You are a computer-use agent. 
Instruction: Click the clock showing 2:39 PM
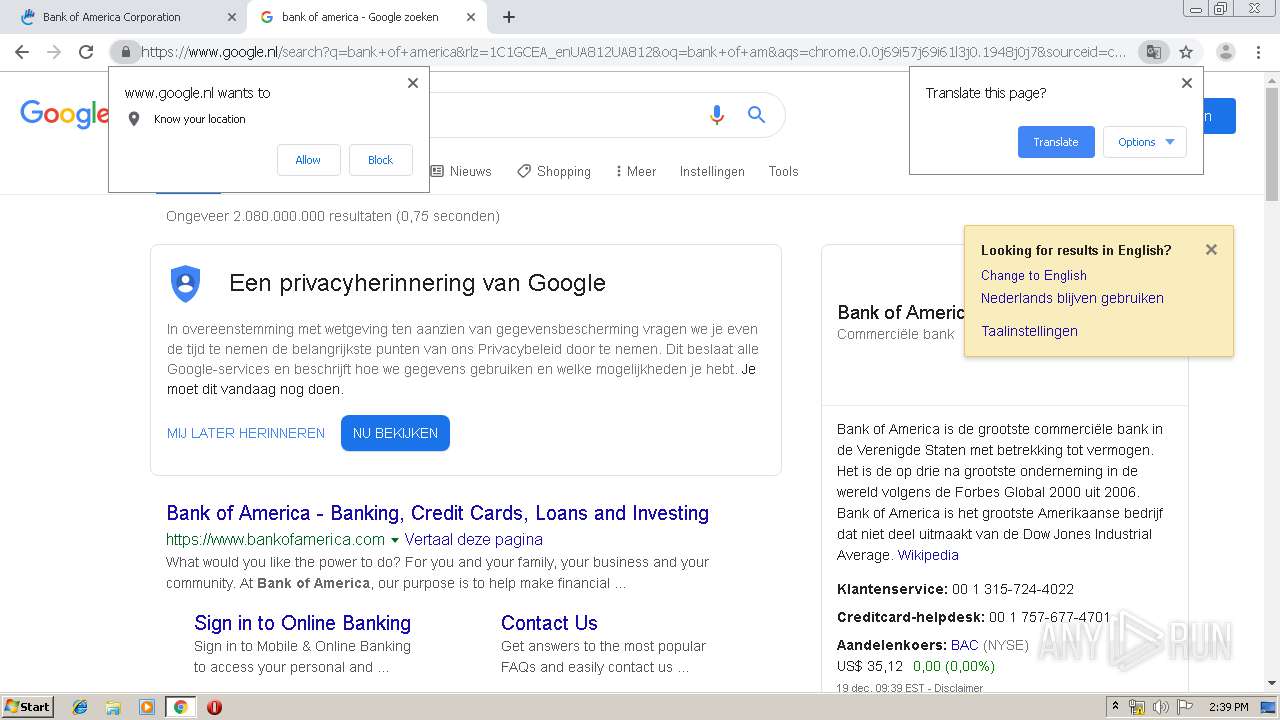(x=1228, y=707)
